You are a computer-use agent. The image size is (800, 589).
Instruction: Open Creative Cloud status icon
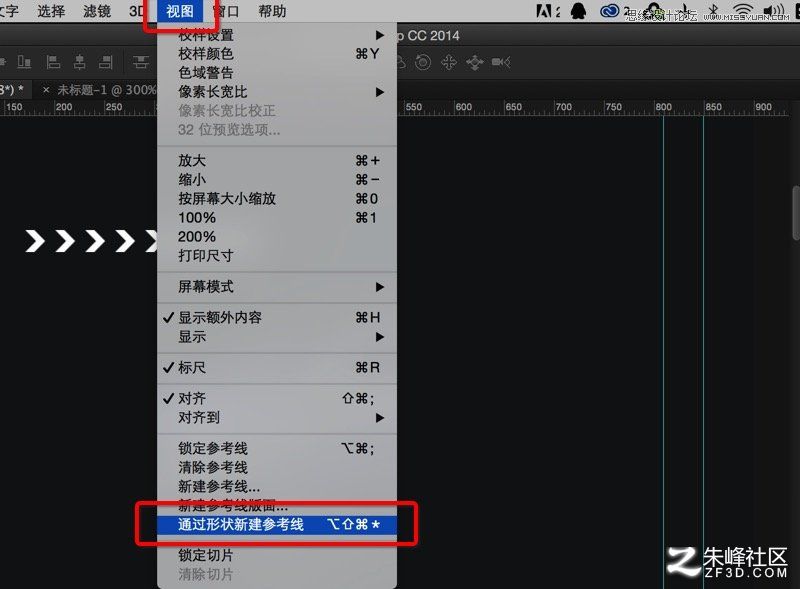pos(609,11)
